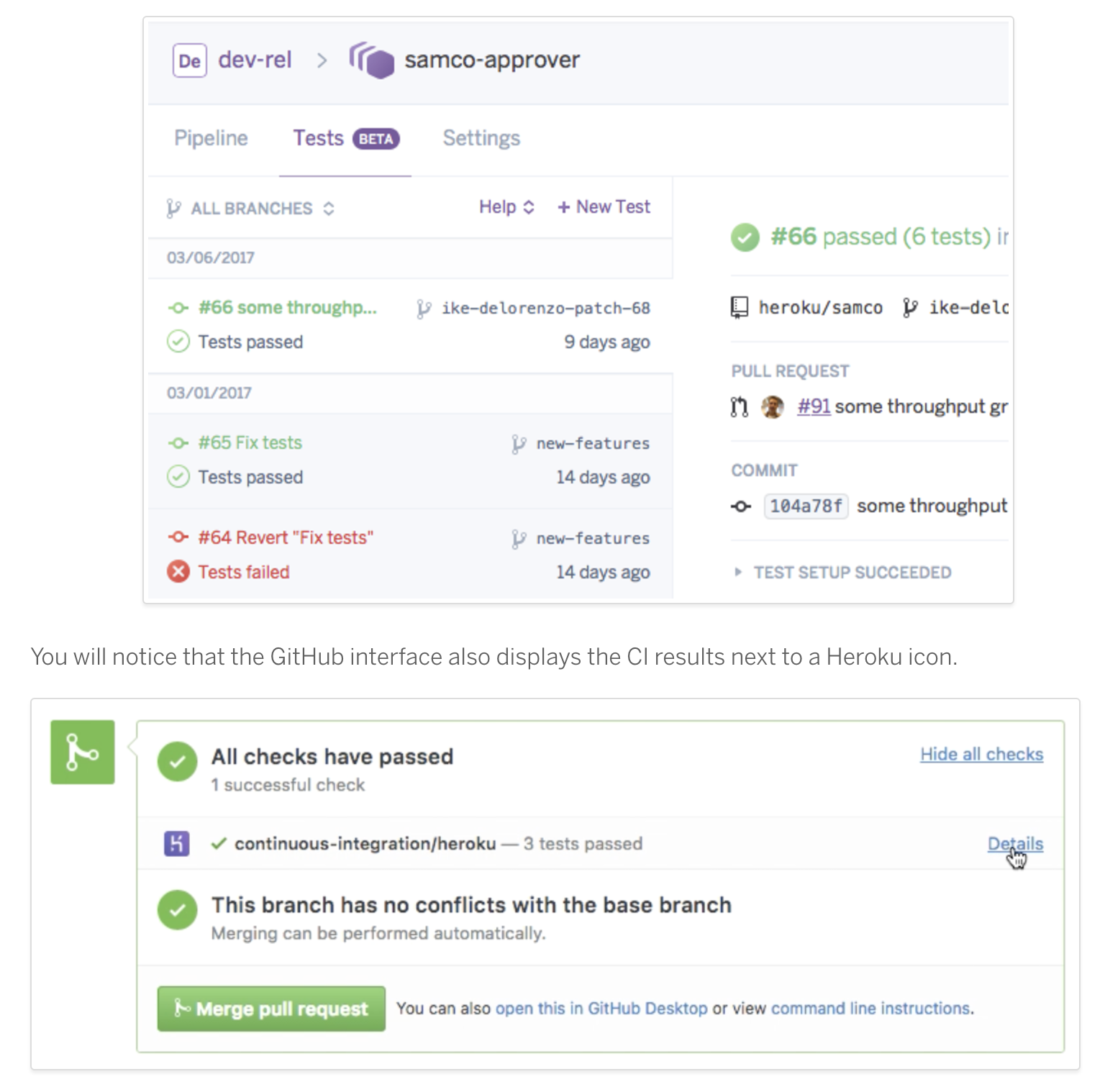Click the samco-approver purple hexagon pipeline icon
The height and width of the screenshot is (1092, 1105).
coord(371,60)
